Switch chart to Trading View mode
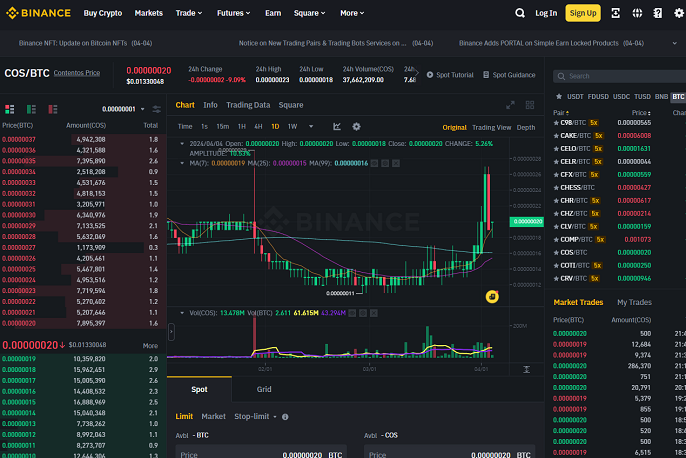 [491, 128]
